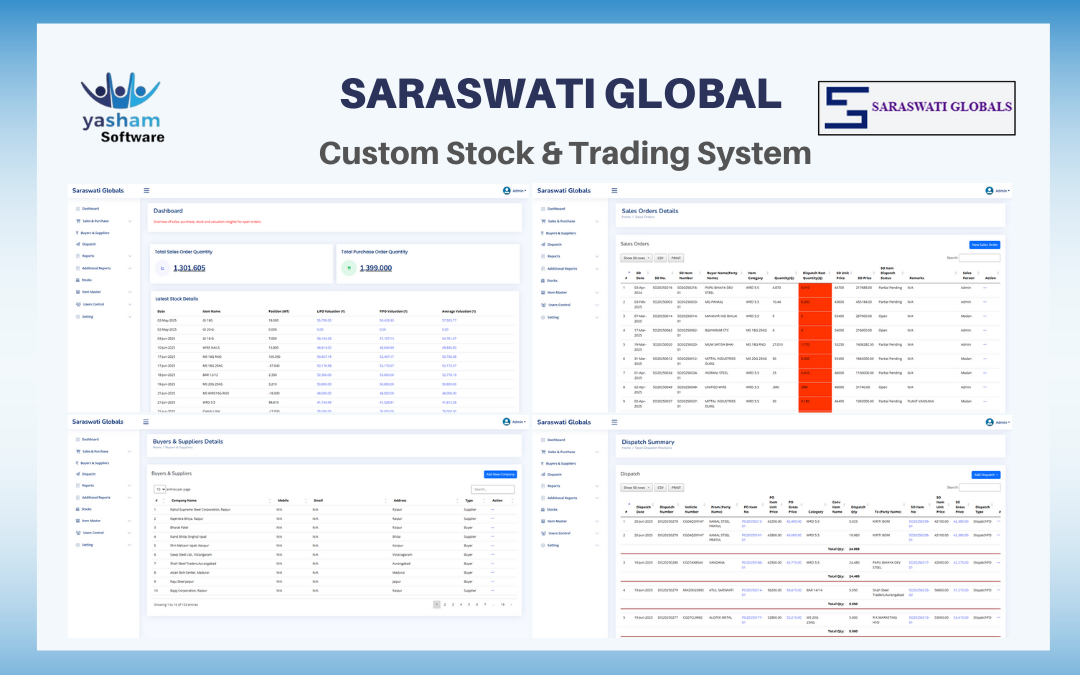Click the New Sales Order button

pyautogui.click(x=985, y=244)
